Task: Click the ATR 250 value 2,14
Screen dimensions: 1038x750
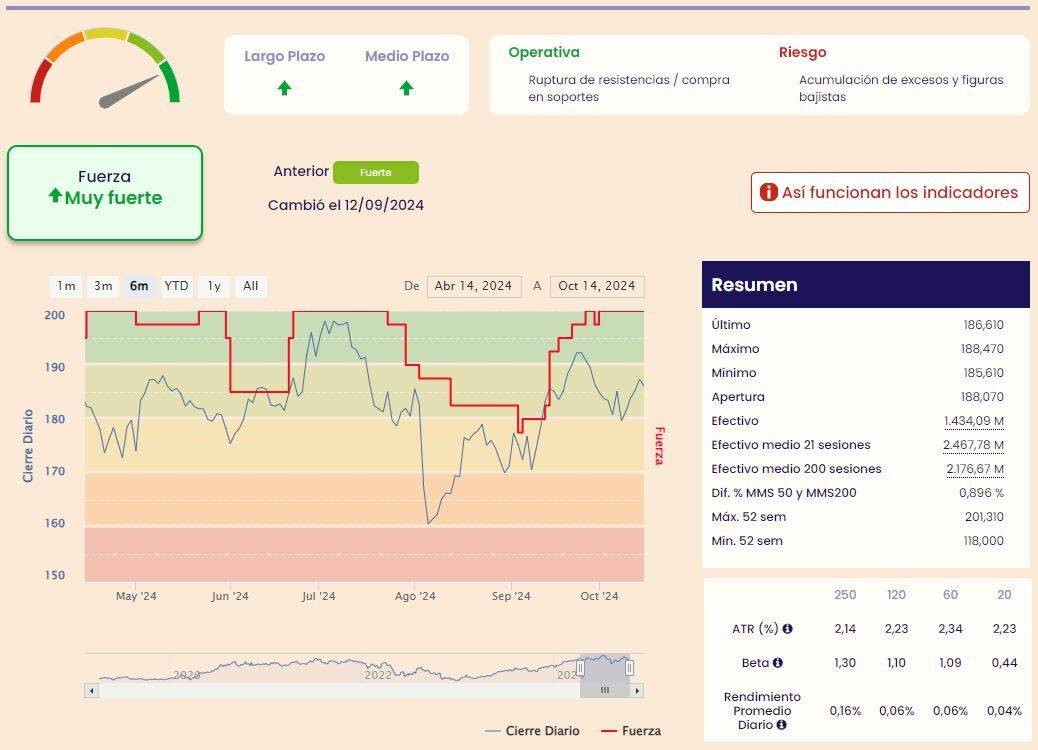Action: (x=845, y=629)
